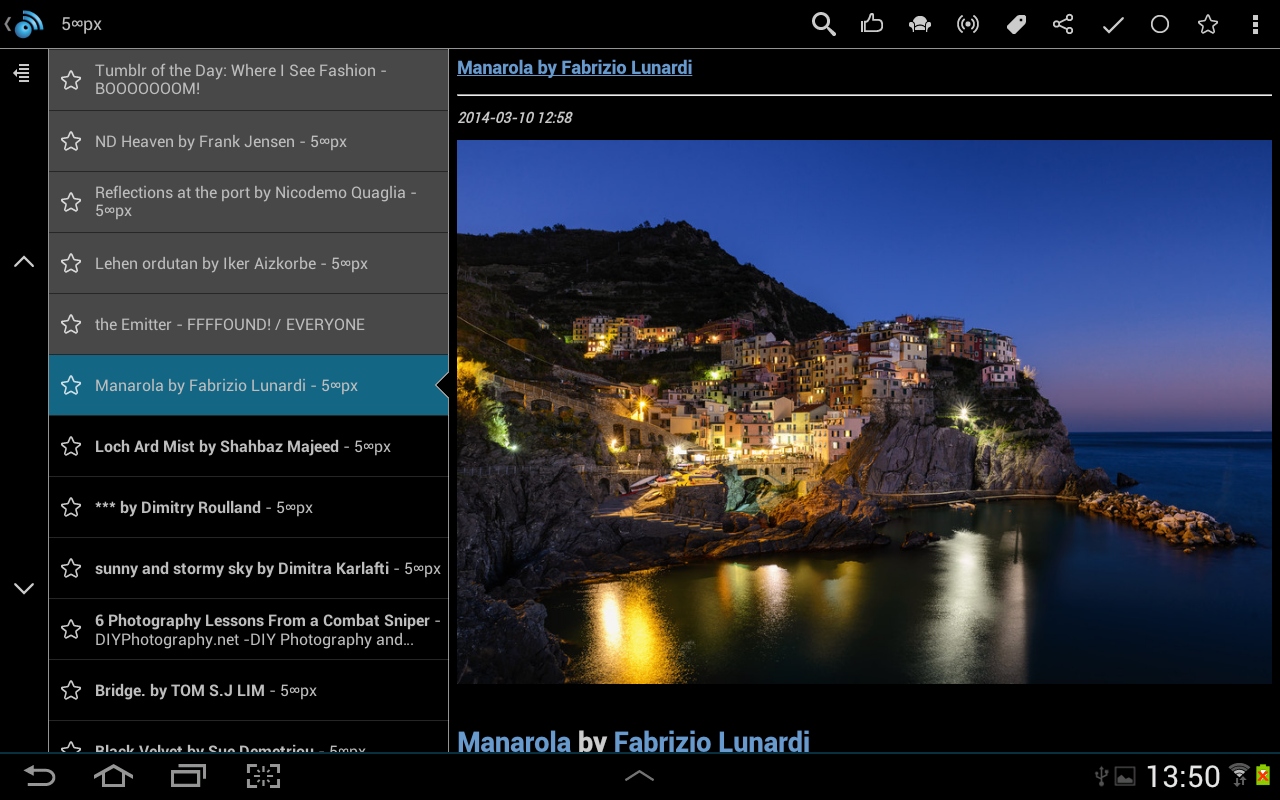Tag the article using the label icon
1280x800 pixels.
pos(1015,23)
